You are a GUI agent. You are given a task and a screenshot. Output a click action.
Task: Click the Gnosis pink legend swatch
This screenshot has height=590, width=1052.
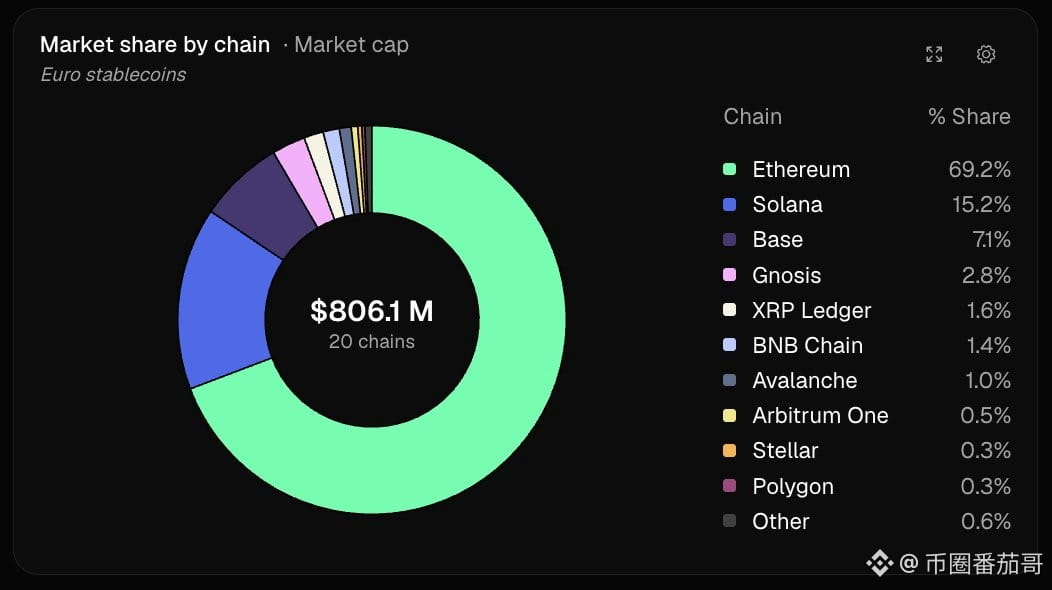[729, 275]
